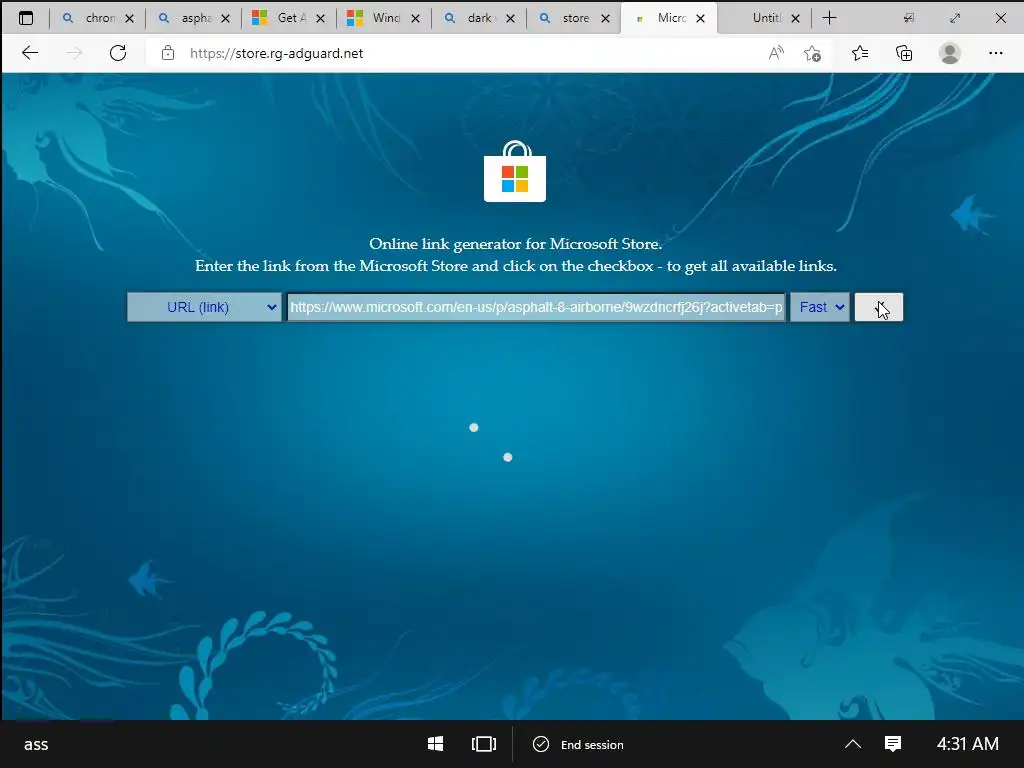Viewport: 1024px width, 768px height.
Task: Open the profile avatar menu
Action: click(x=950, y=53)
